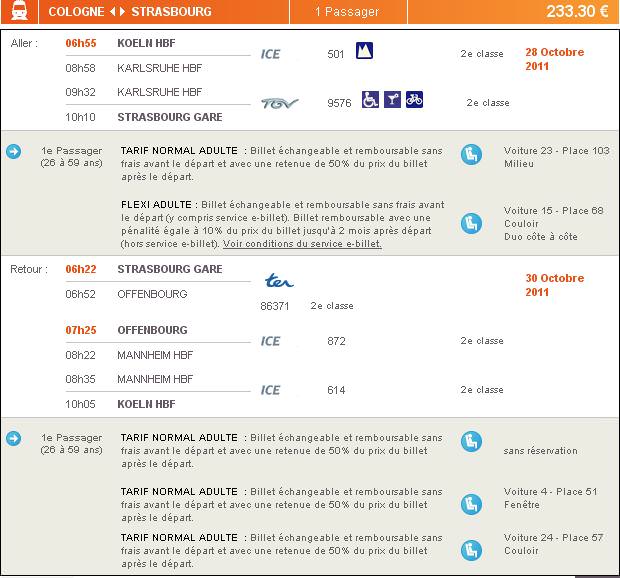Click the ICE logo for train 614
Viewport: 620px width, 578px height.
tap(270, 390)
